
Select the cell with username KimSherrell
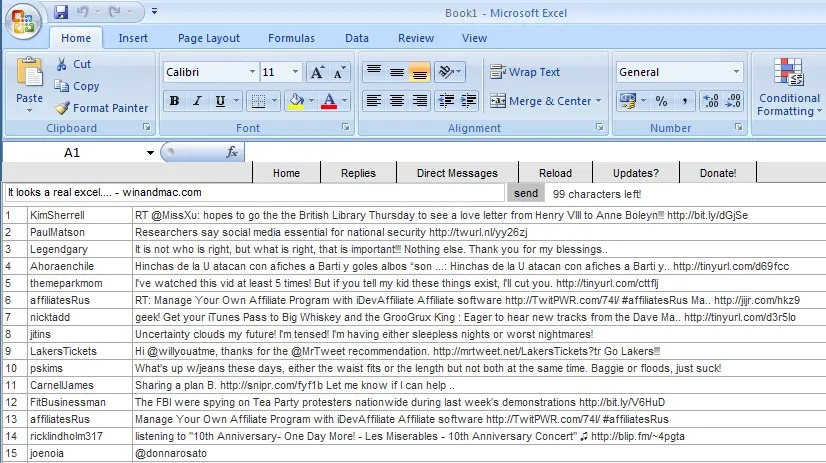[x=80, y=215]
